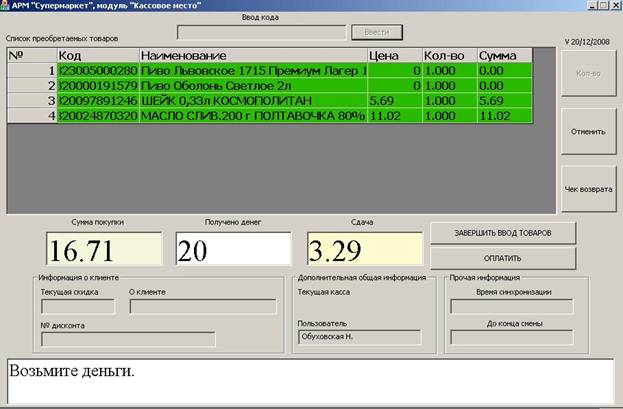
Task: Select row ШЕЙК 0,33л КОСМОПОЛИТАН
Action: coord(270,101)
